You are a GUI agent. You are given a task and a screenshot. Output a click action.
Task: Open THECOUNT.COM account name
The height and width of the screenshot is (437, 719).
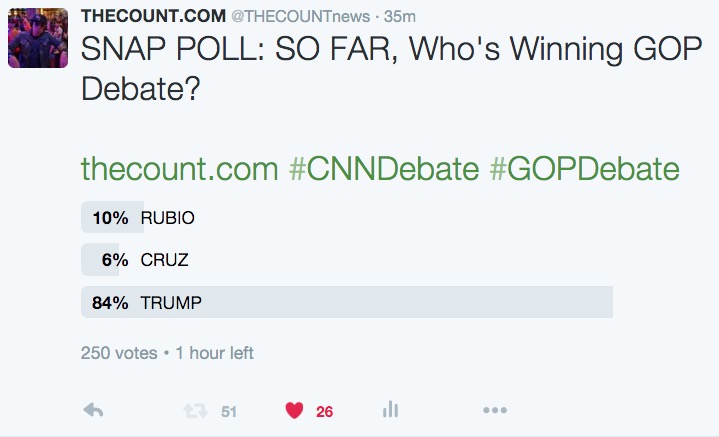click(167, 18)
